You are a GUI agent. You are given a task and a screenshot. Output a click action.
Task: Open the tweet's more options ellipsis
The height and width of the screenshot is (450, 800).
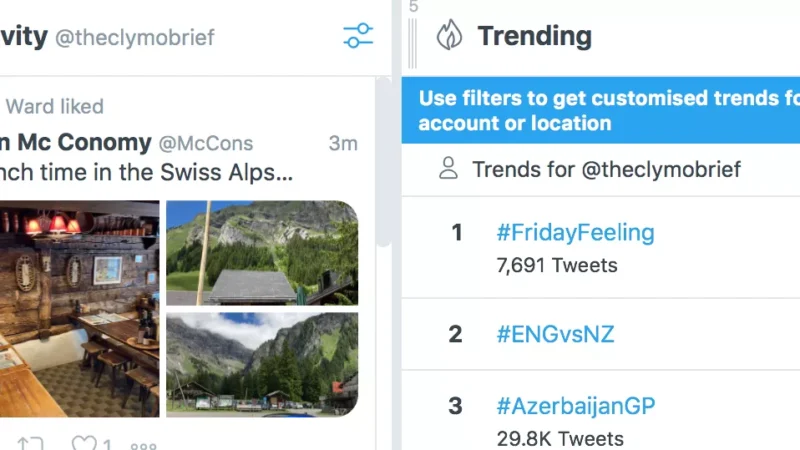click(x=143, y=445)
